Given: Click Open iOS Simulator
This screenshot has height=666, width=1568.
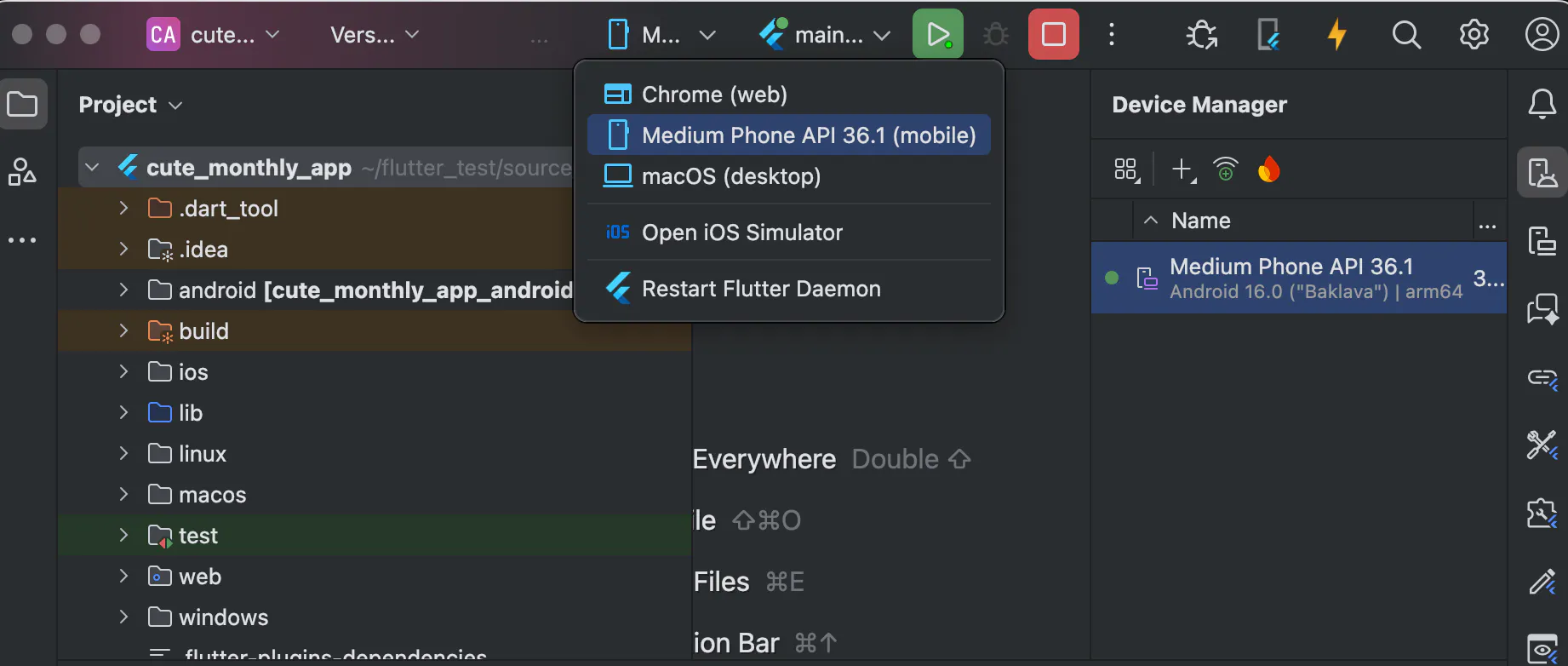Looking at the screenshot, I should click(x=741, y=233).
